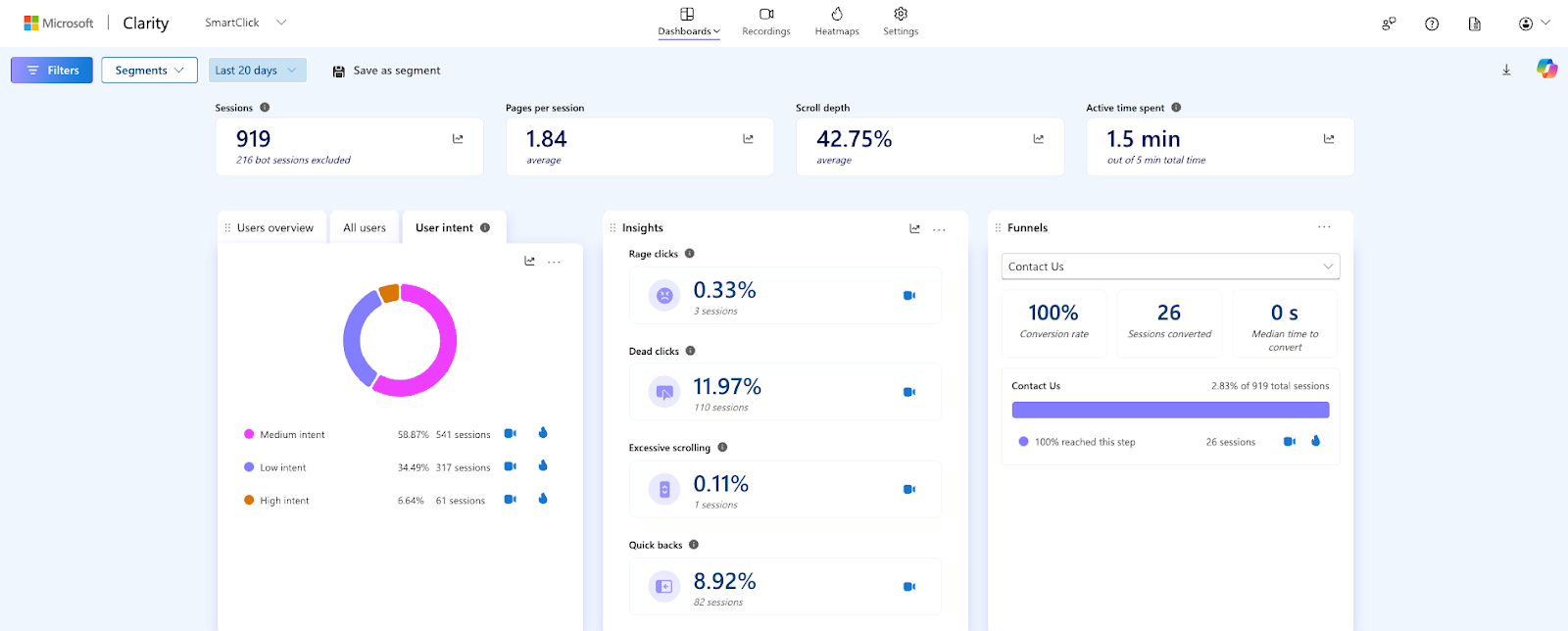Open the Funnels card more options menu
Viewport: 1568px width, 631px height.
[1324, 227]
